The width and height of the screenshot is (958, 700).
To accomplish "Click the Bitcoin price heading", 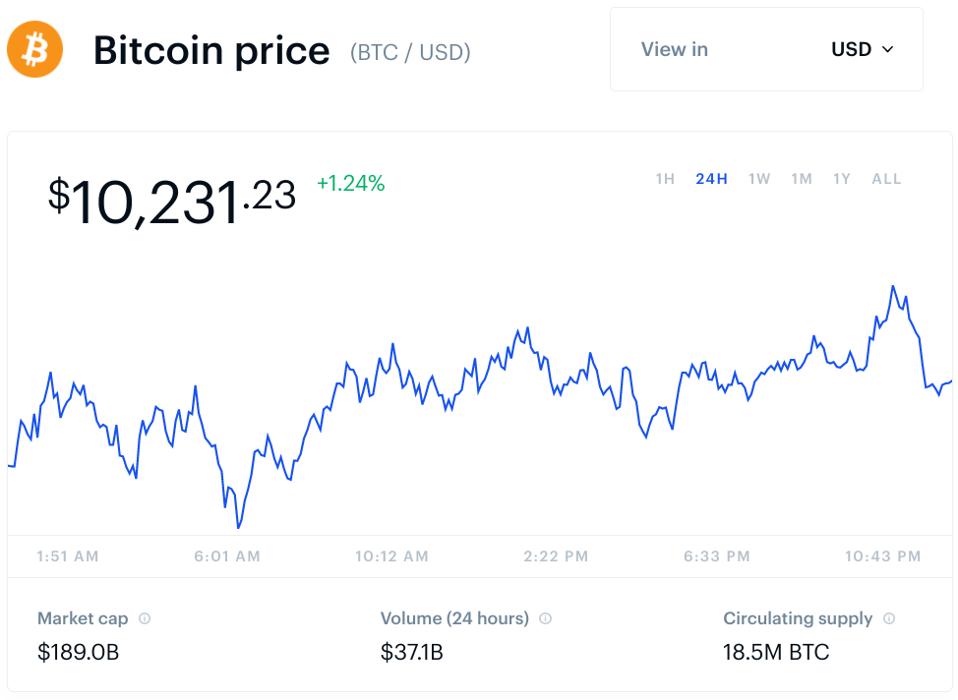I will click(x=211, y=51).
